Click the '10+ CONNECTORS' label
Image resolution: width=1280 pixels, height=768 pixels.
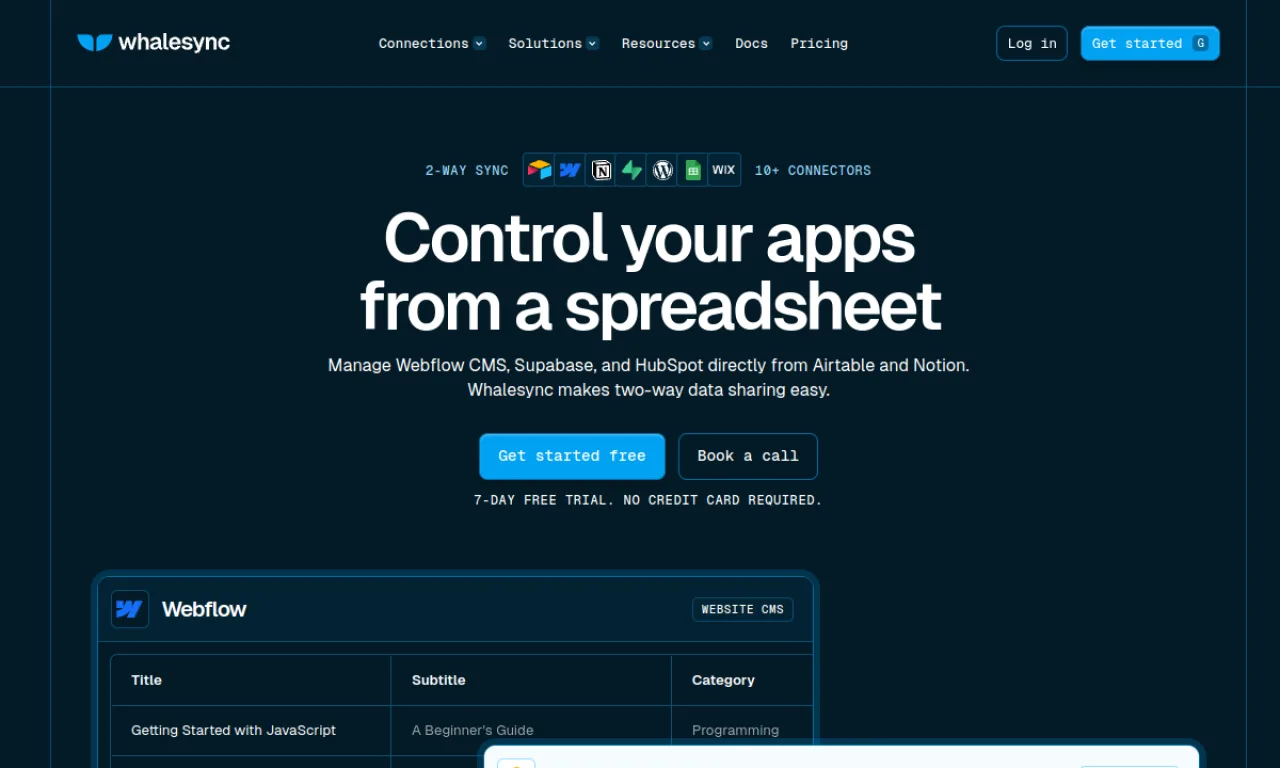[813, 170]
